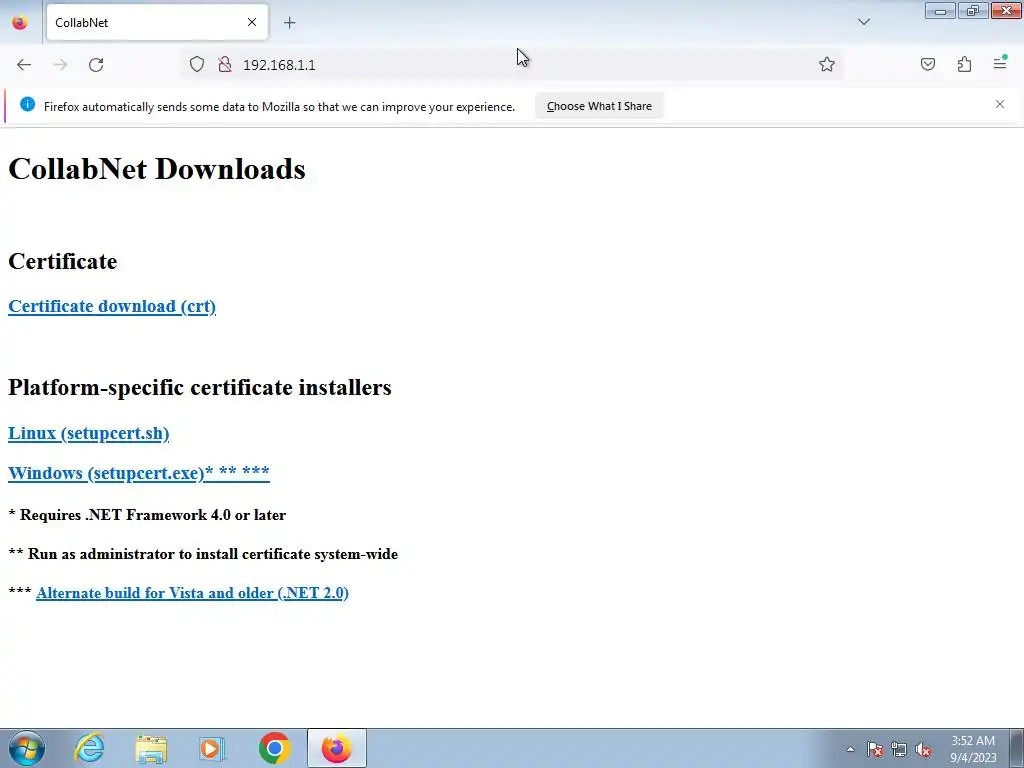
Task: Click the Show desktop strip
Action: click(1016, 748)
